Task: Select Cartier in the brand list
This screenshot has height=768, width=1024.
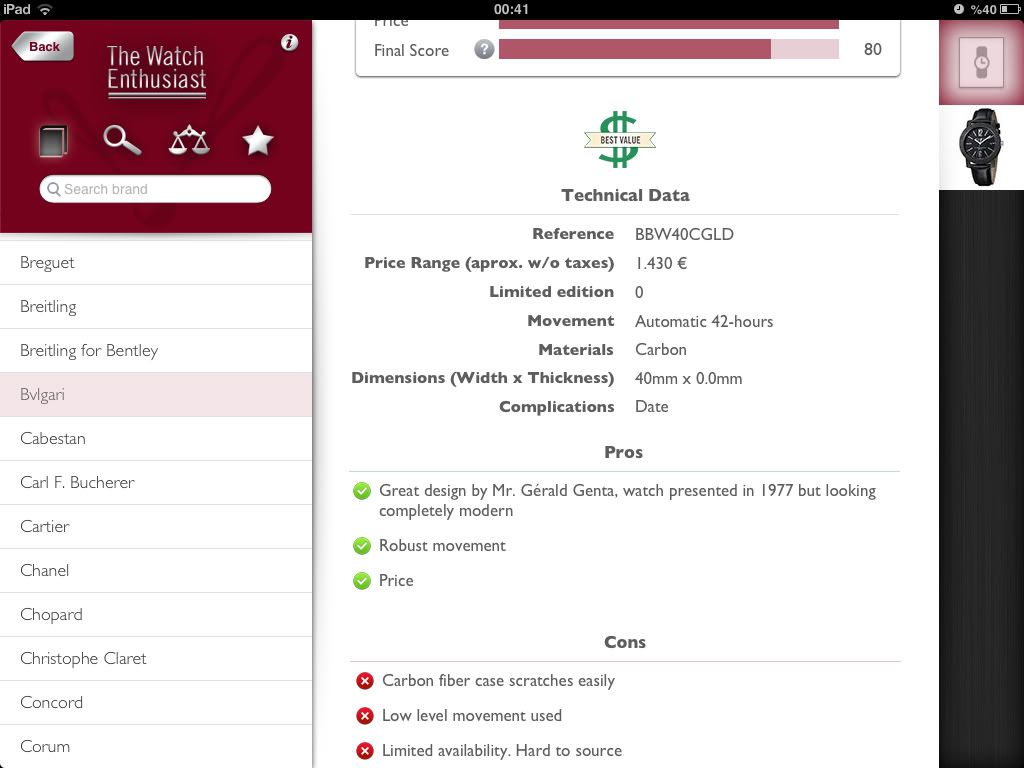Action: point(156,526)
